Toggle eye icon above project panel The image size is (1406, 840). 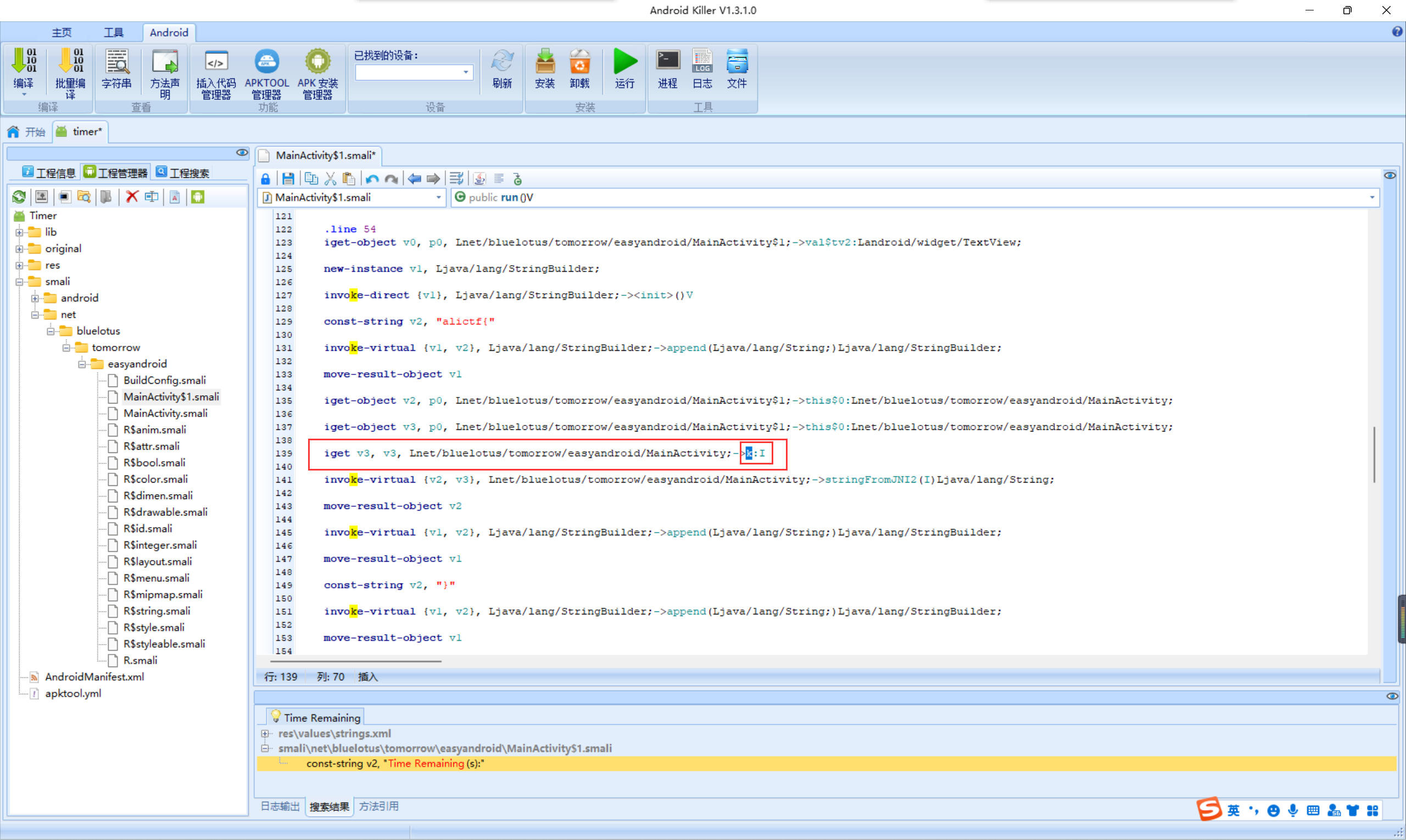click(242, 152)
